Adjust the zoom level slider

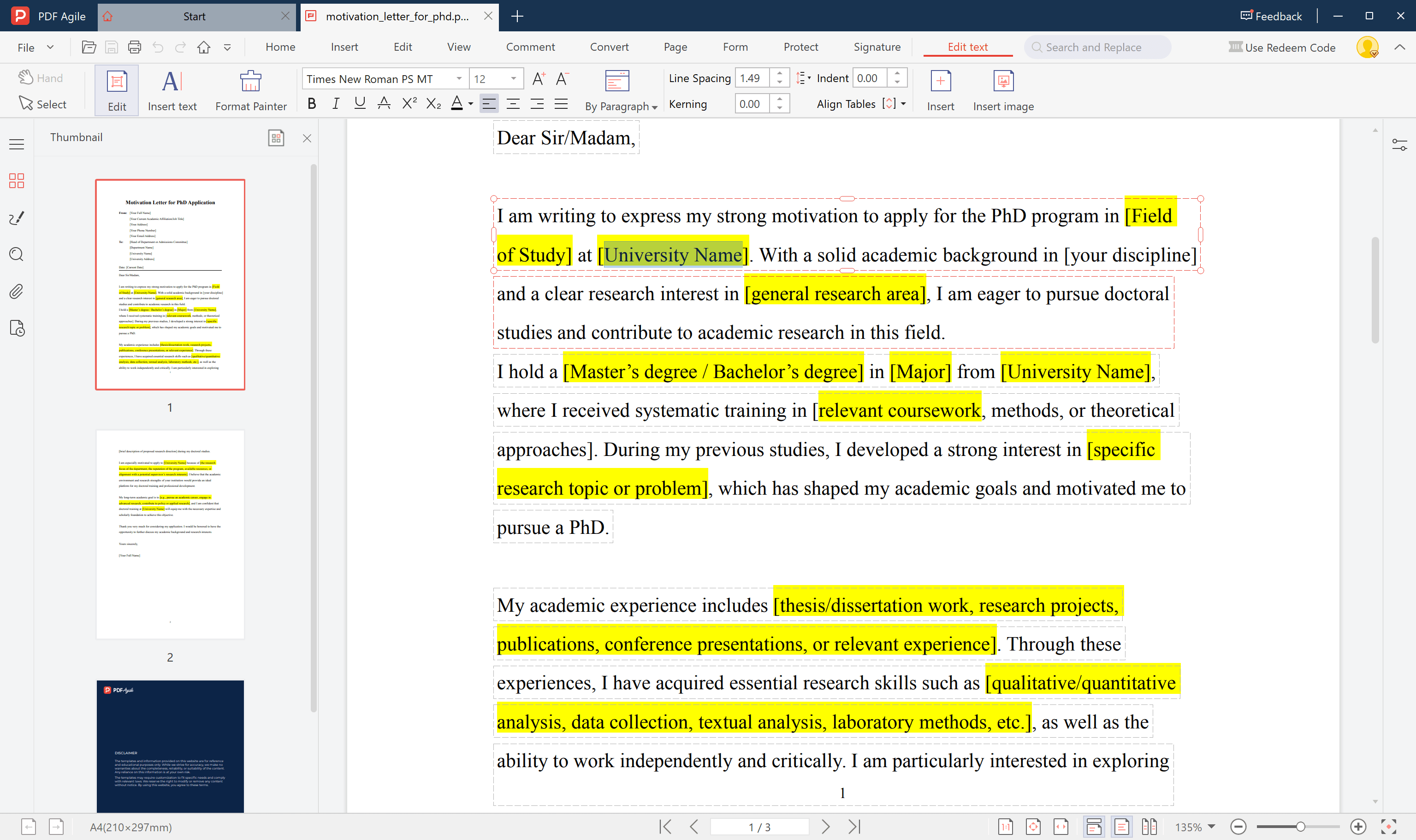point(1299,827)
